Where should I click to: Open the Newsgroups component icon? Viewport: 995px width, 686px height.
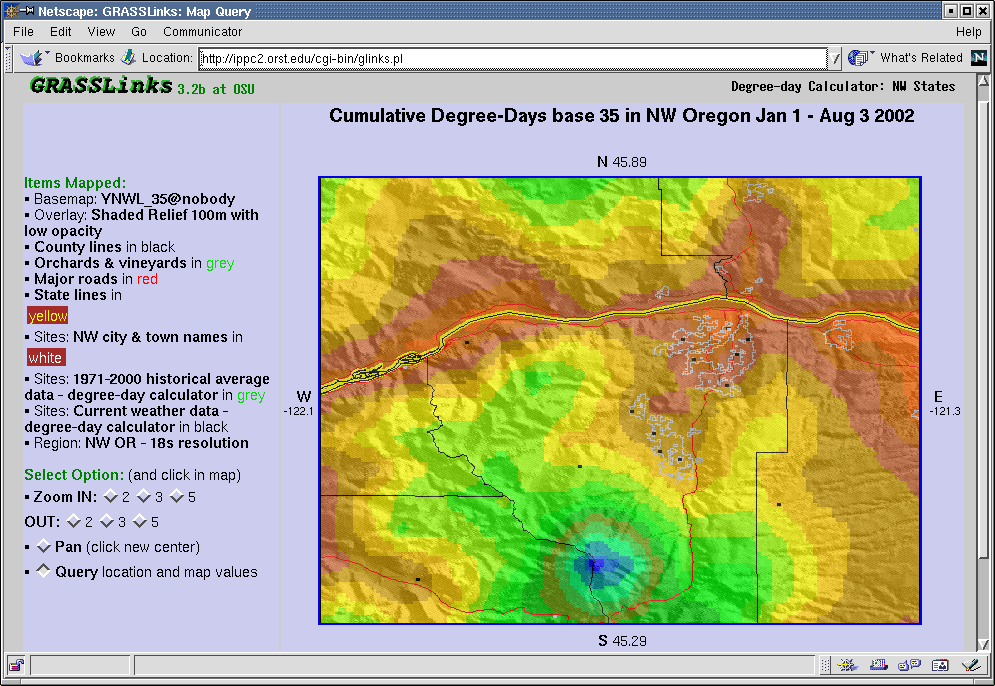pyautogui.click(x=909, y=665)
